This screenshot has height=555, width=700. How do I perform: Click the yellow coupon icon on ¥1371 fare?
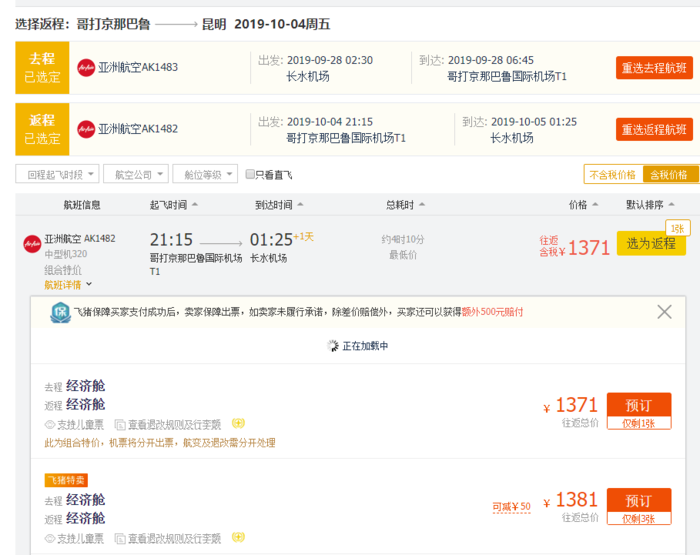click(238, 424)
